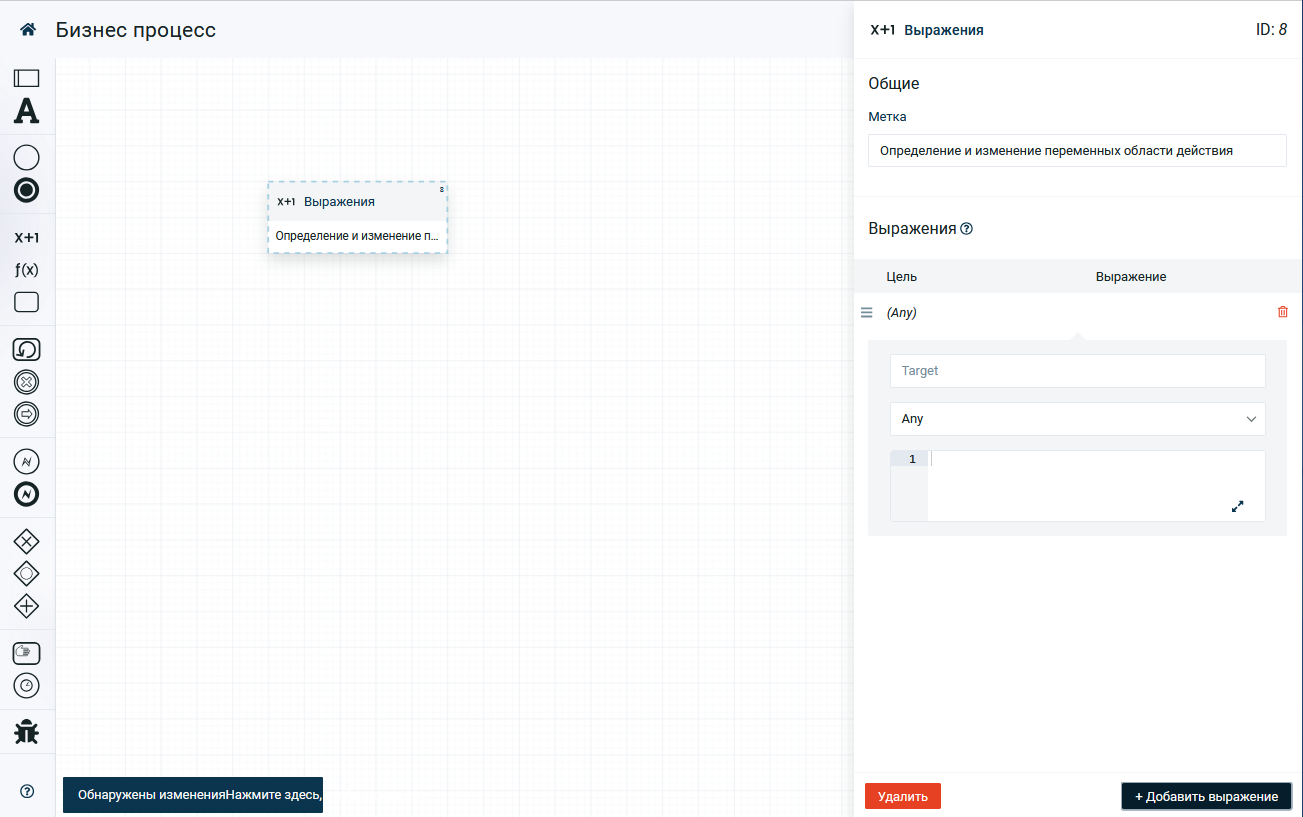
Task: Add a loop sub-process element
Action: (27, 349)
